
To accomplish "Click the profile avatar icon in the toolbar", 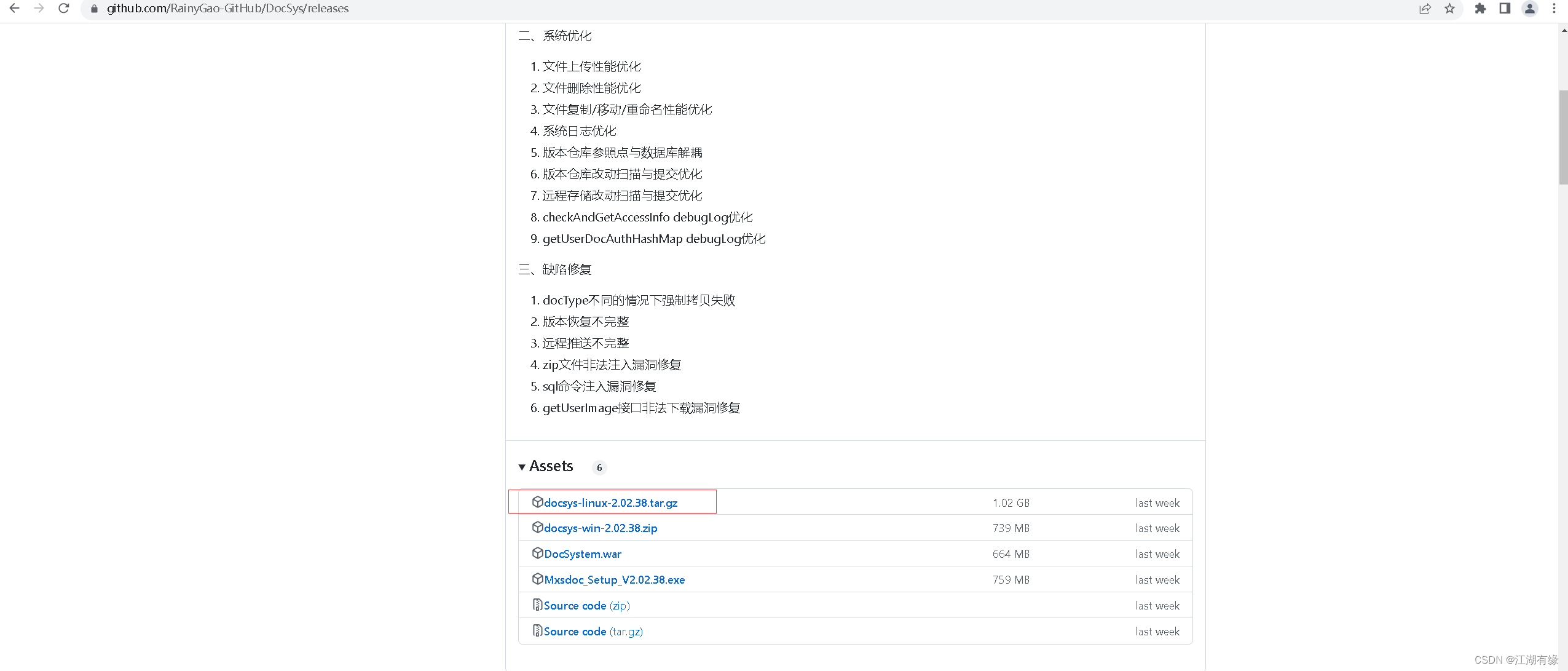I will [1530, 9].
